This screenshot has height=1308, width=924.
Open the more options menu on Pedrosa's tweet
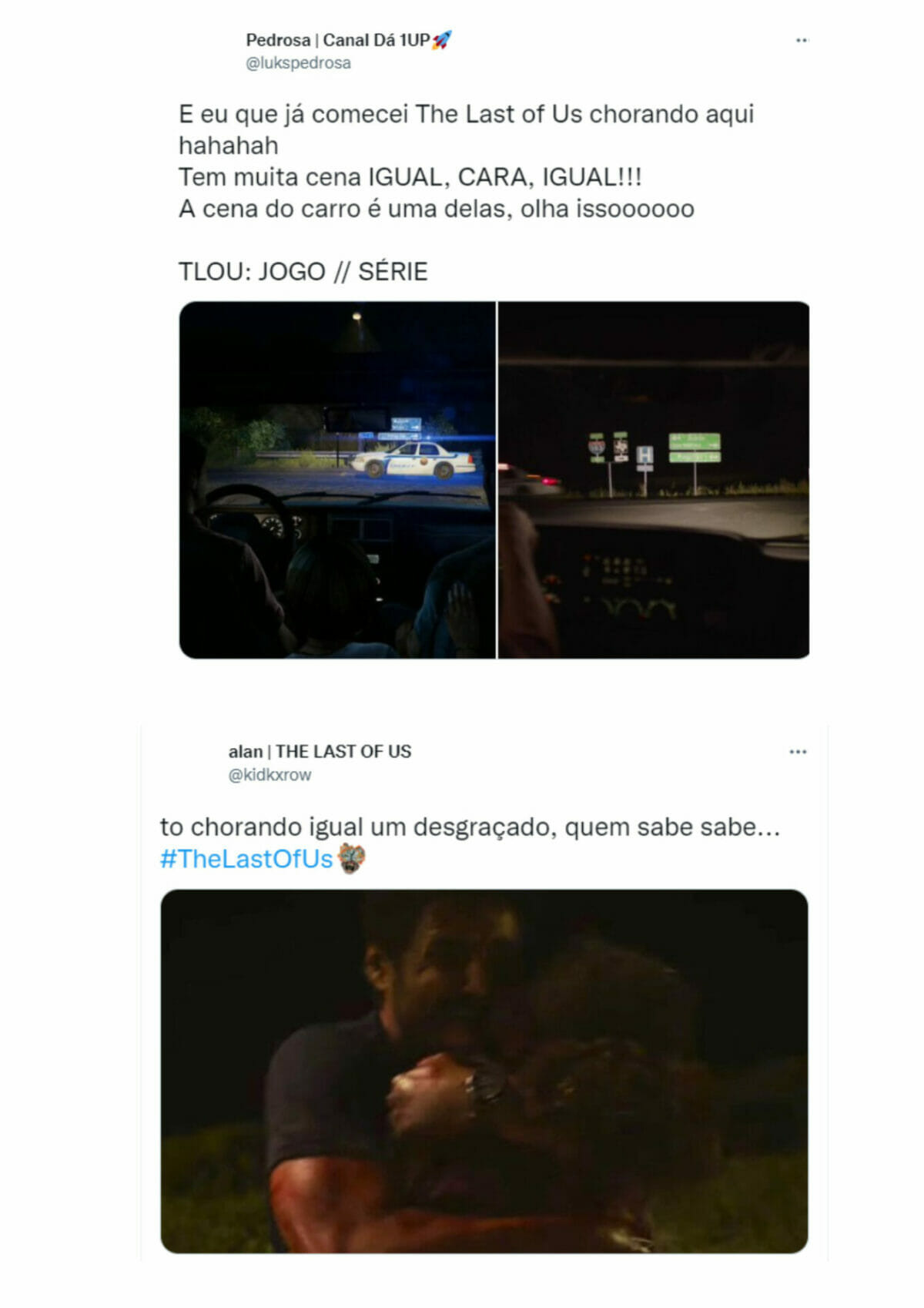click(x=802, y=40)
